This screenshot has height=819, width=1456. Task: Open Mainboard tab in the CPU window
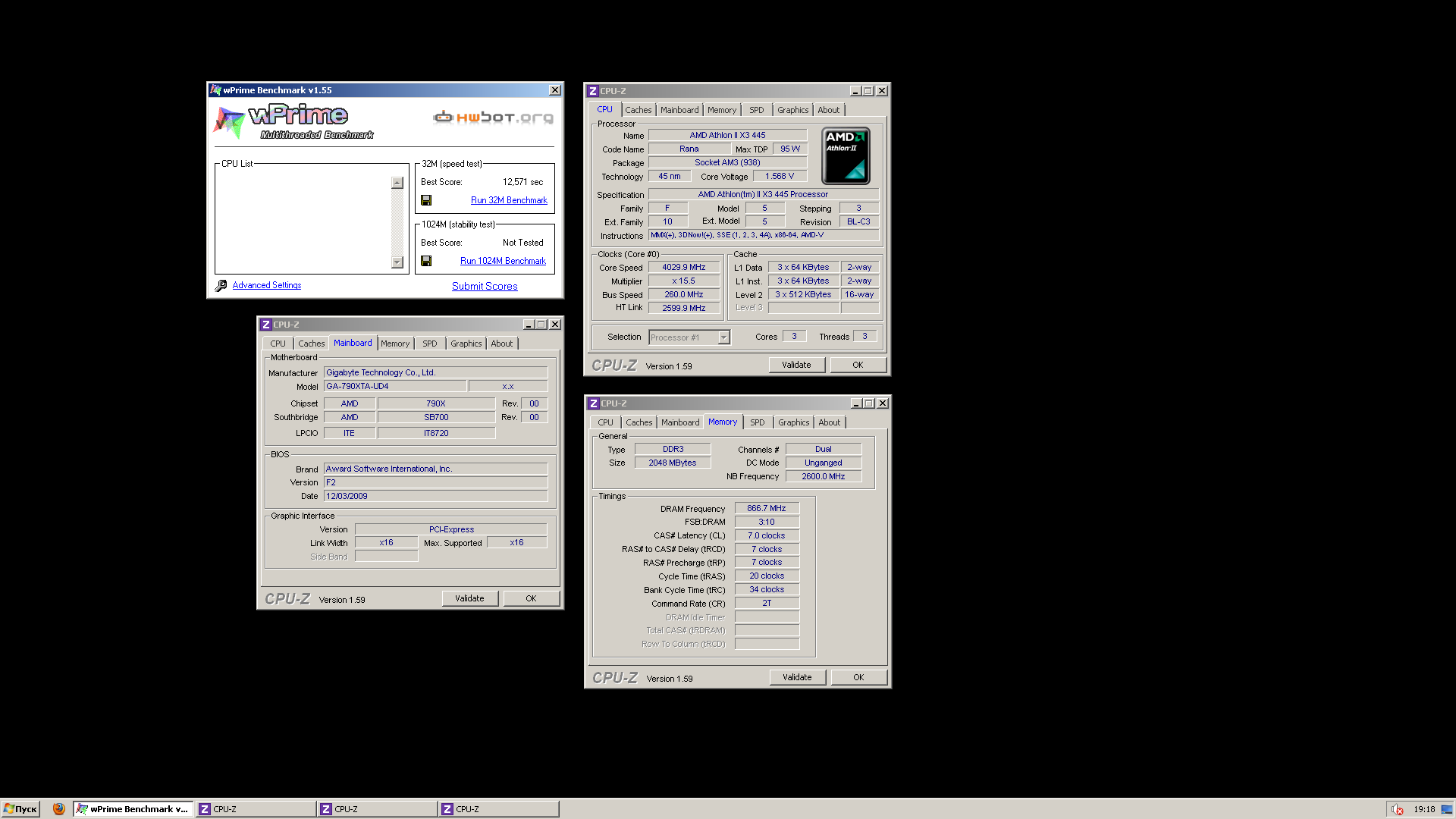click(679, 110)
